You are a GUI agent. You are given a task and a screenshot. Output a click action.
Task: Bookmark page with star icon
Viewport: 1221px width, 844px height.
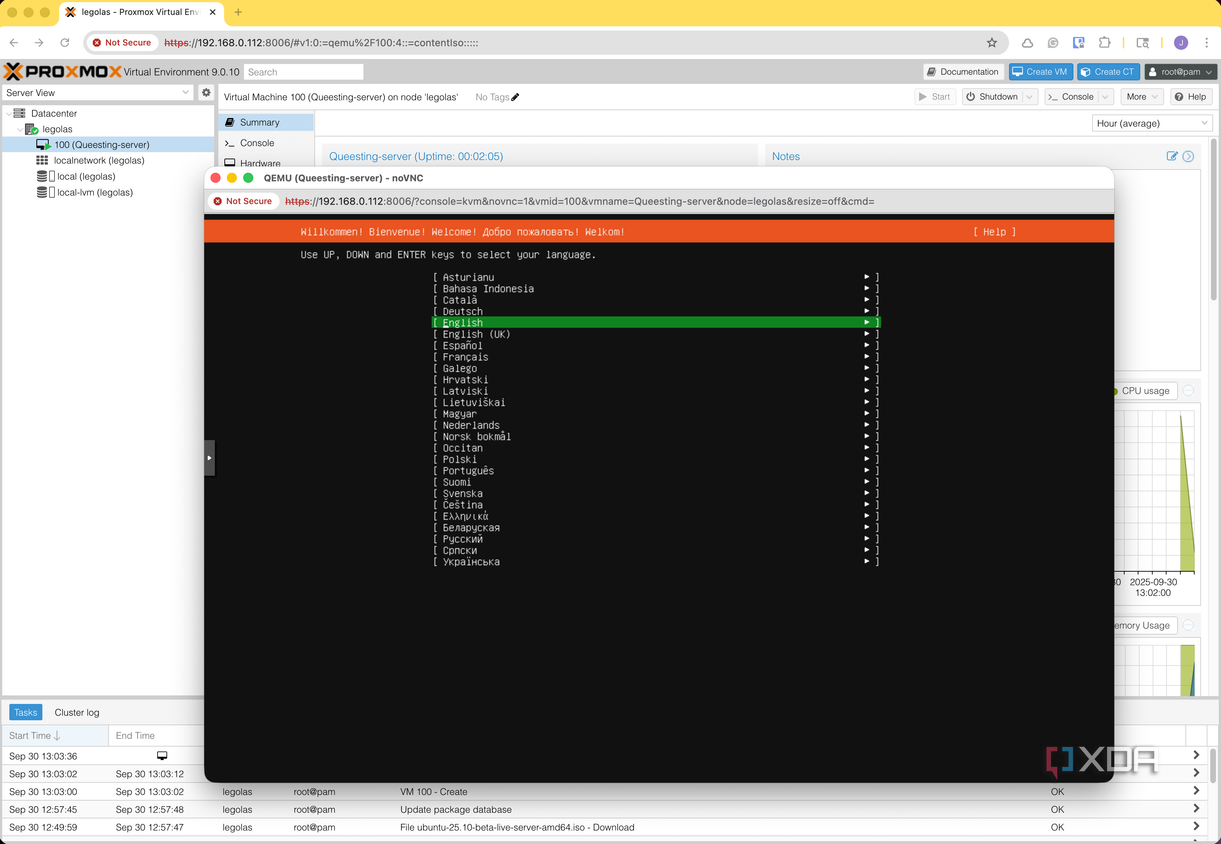coord(992,43)
